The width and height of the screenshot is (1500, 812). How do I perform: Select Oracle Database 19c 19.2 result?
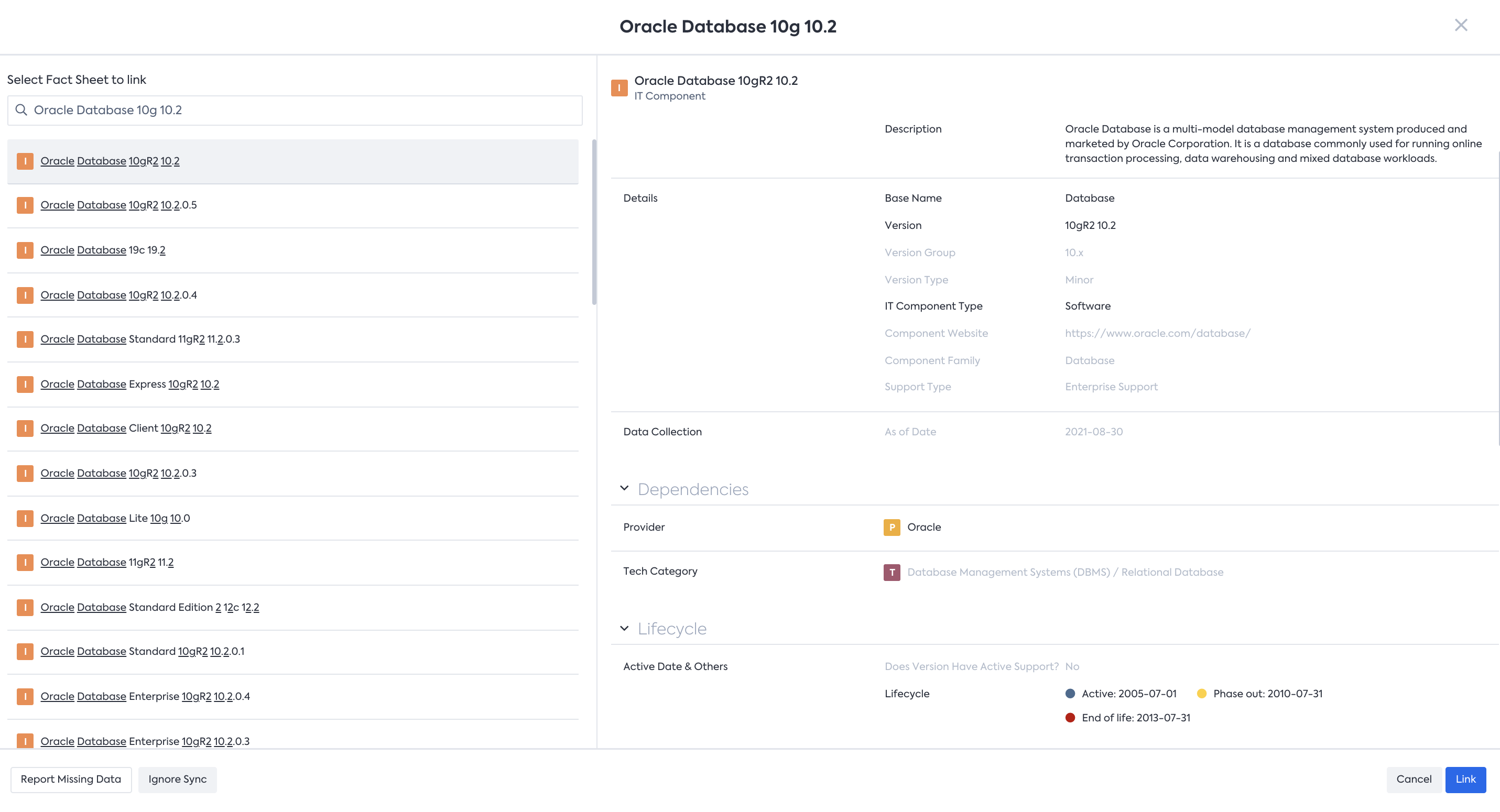(293, 250)
